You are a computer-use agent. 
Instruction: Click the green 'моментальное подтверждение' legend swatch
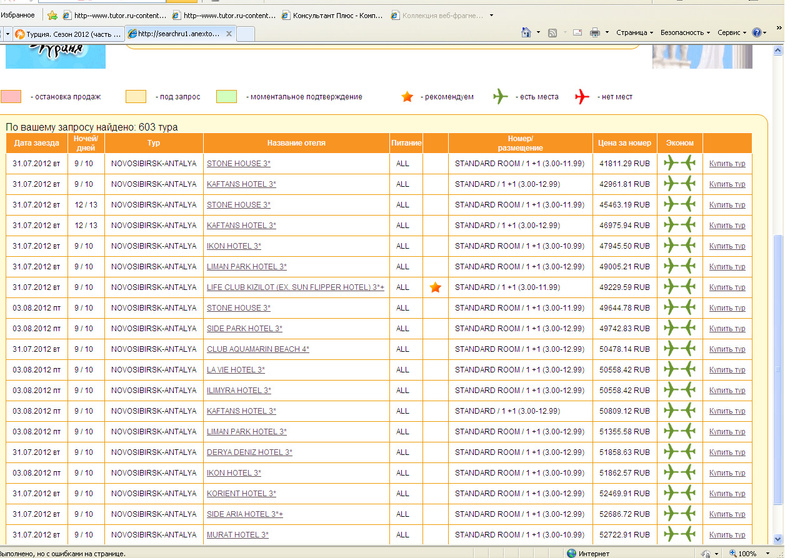[227, 97]
